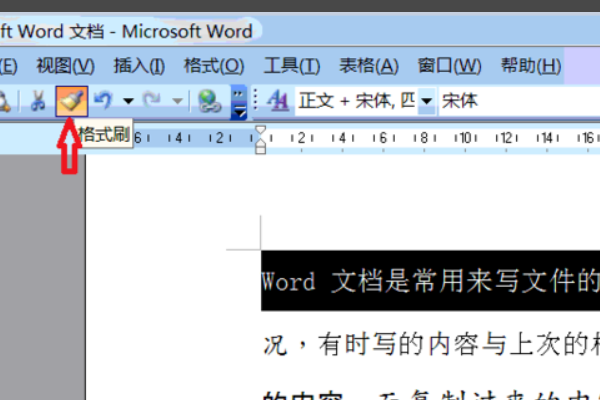Open the style dropdown arrow
The width and height of the screenshot is (600, 400).
tap(427, 101)
